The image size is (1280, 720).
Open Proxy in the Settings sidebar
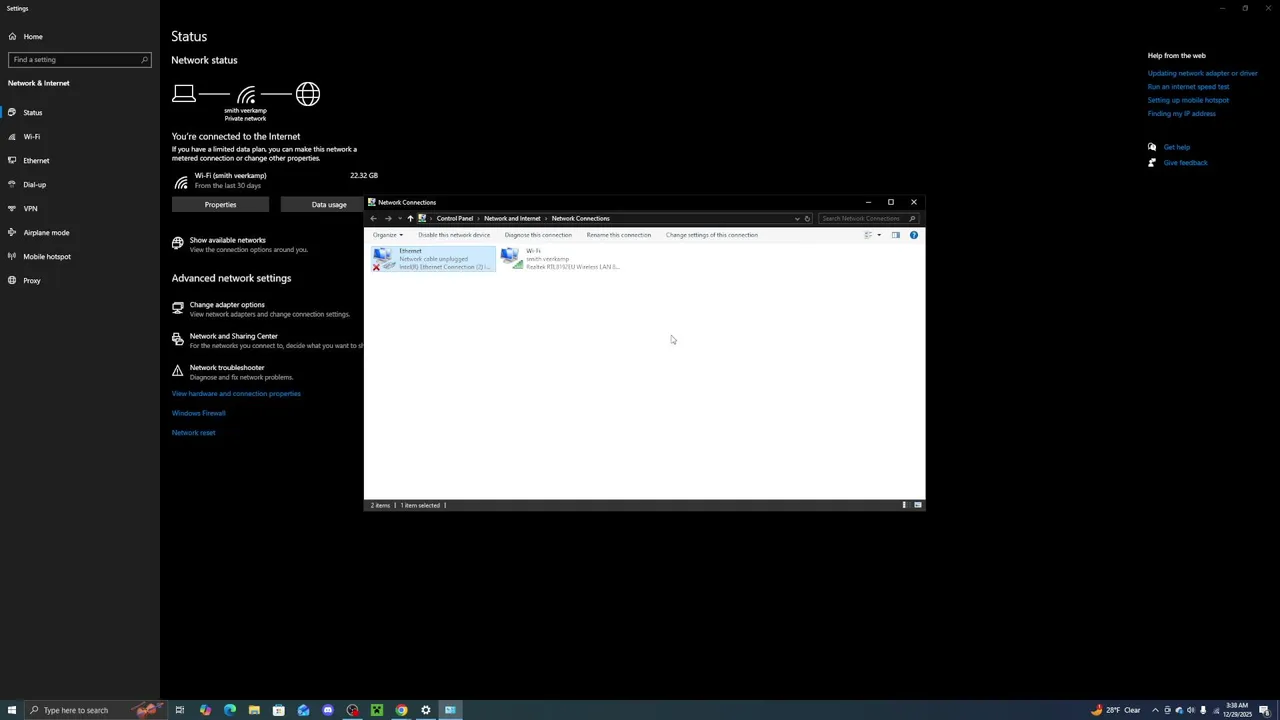25,280
